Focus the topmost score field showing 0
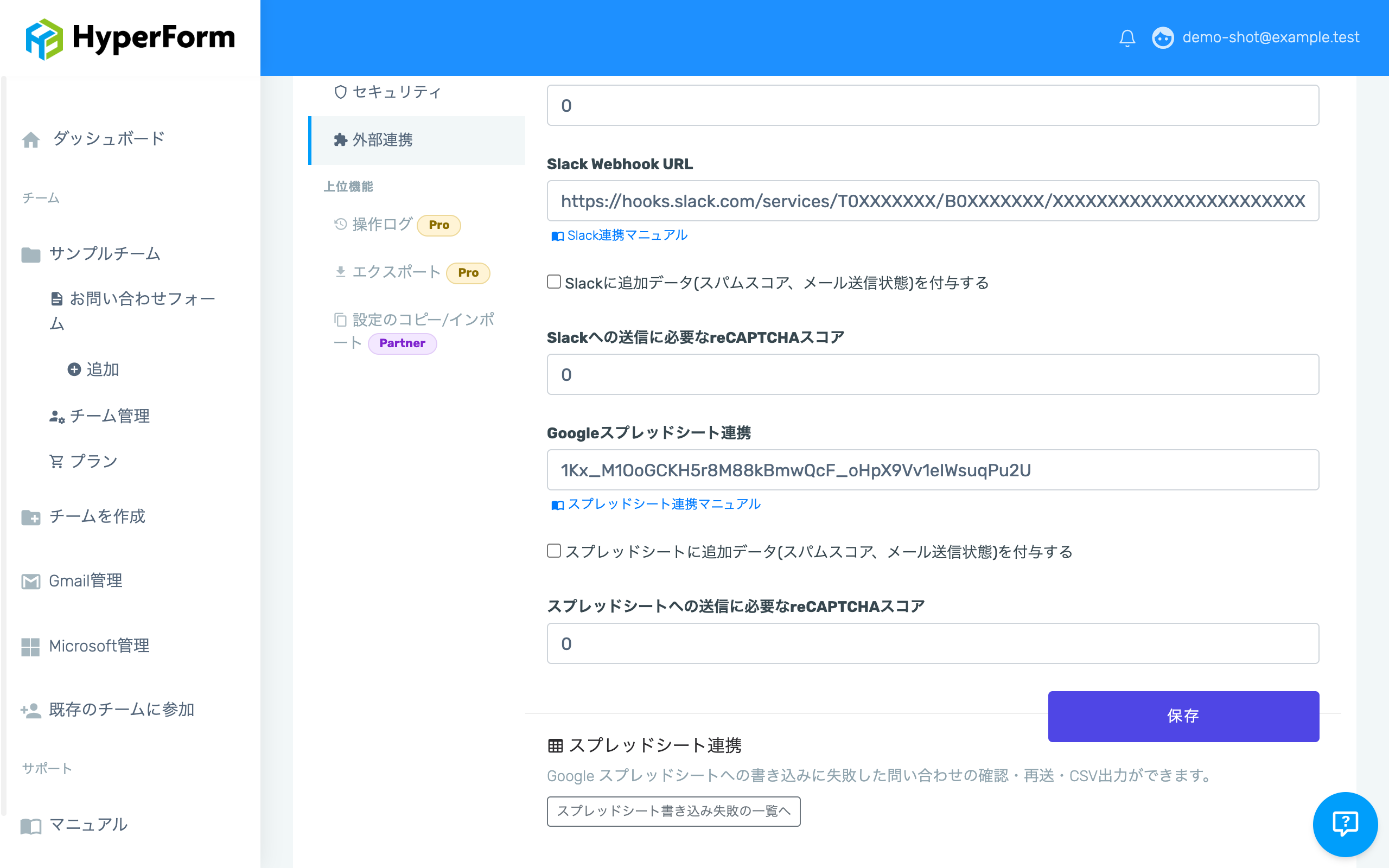 pos(933,106)
